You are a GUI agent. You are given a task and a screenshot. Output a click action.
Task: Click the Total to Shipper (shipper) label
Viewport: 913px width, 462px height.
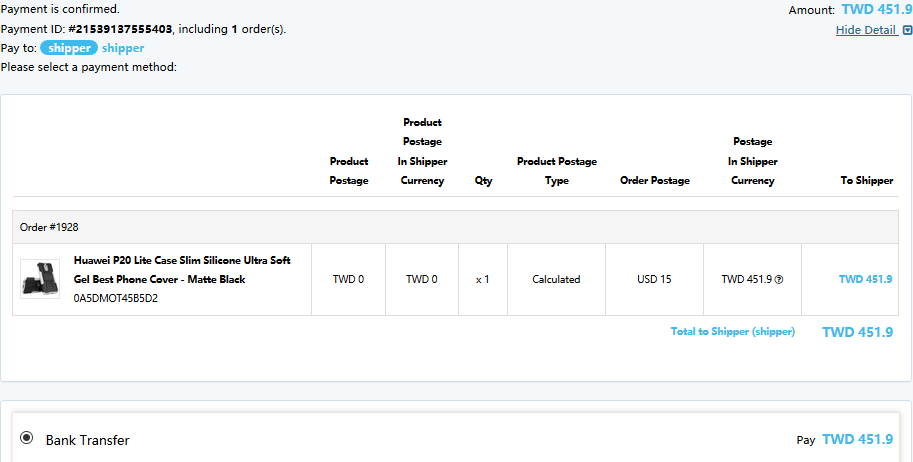732,331
